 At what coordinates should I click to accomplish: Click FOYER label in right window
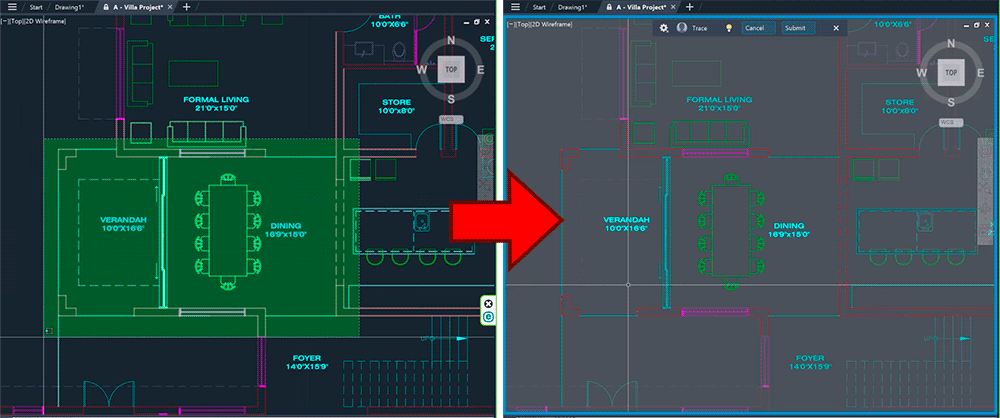coord(810,362)
